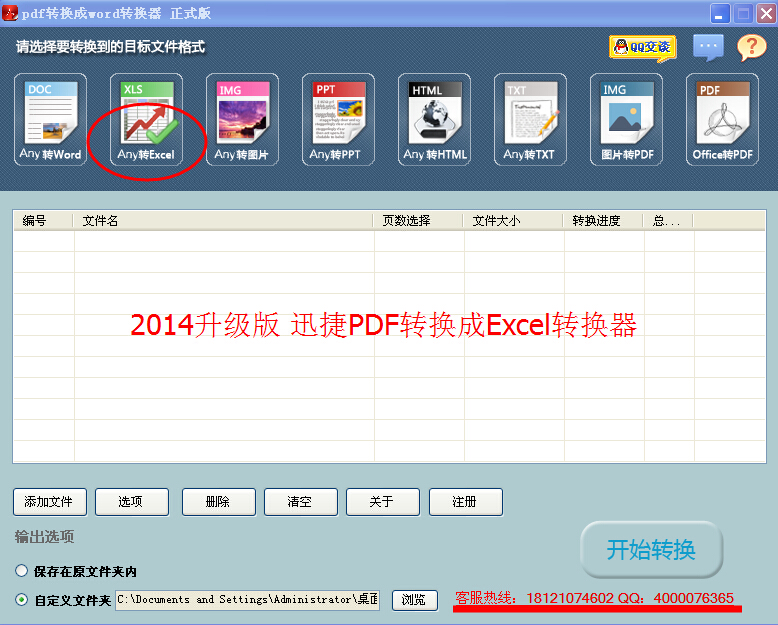Click the 客服热线 contact text
Viewport: 778px width, 625px height.
point(594,598)
